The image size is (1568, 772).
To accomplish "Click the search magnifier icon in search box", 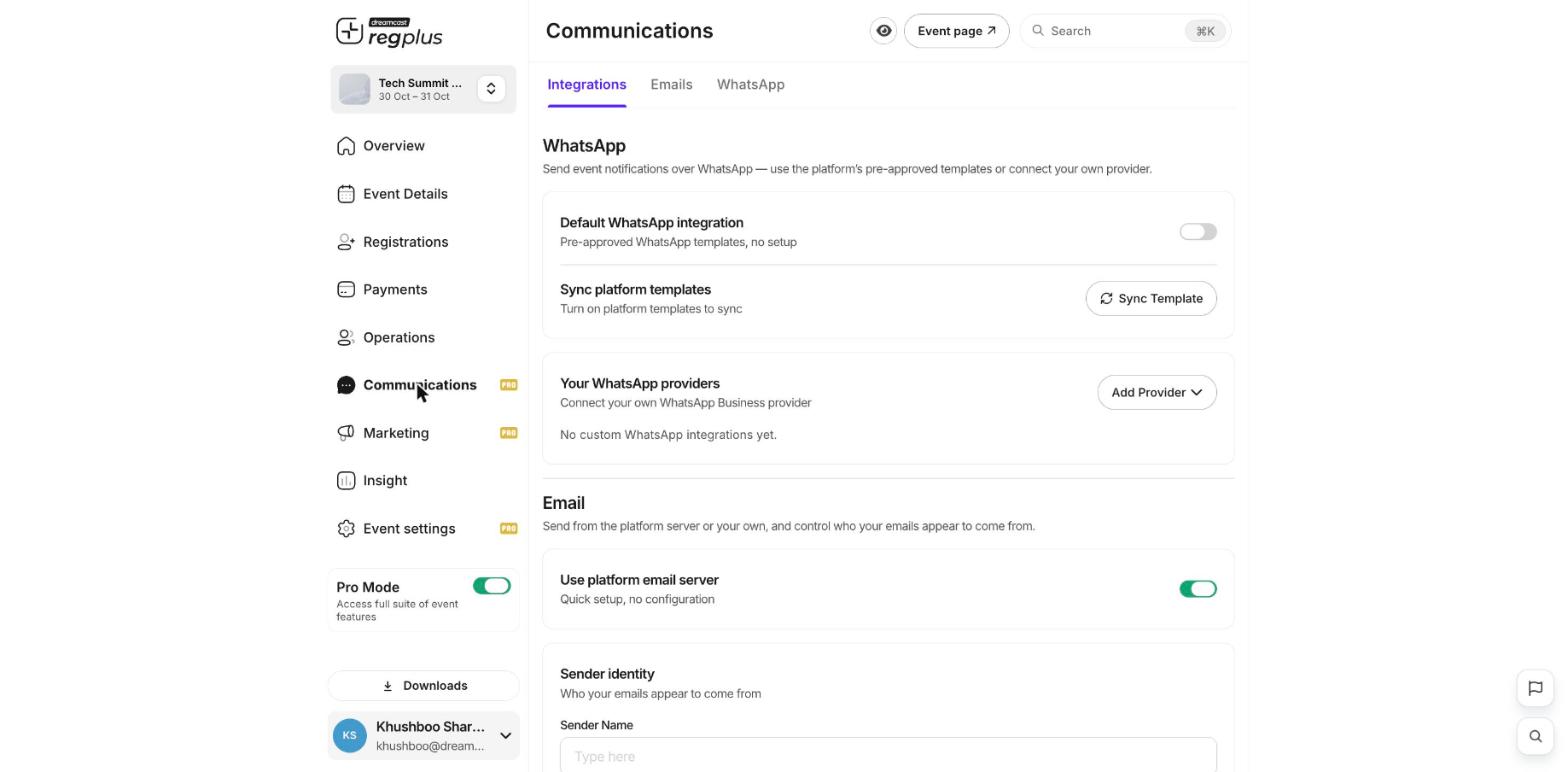I will [x=1038, y=31].
